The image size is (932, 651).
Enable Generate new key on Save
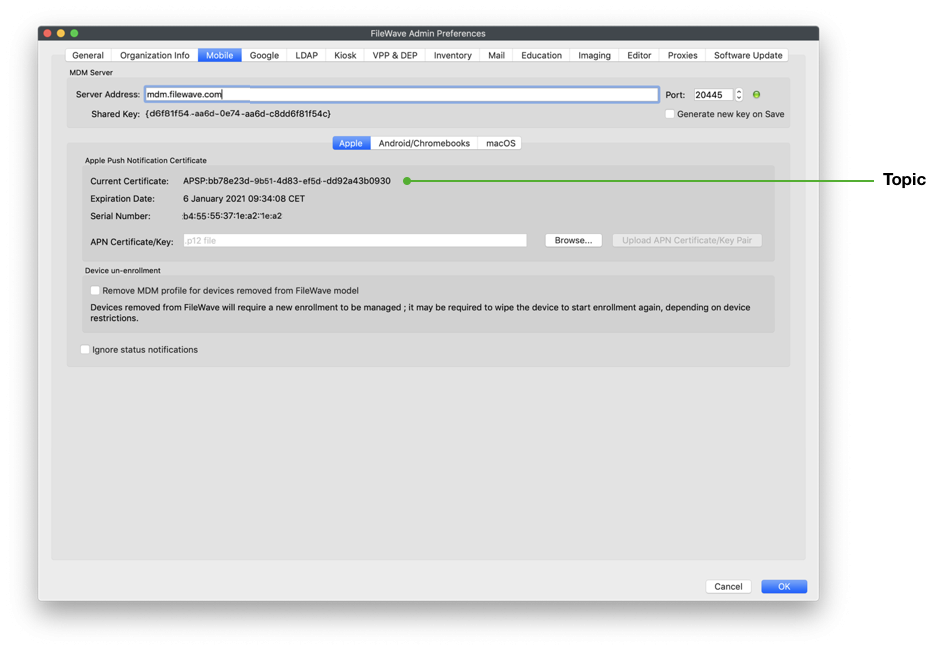point(670,114)
